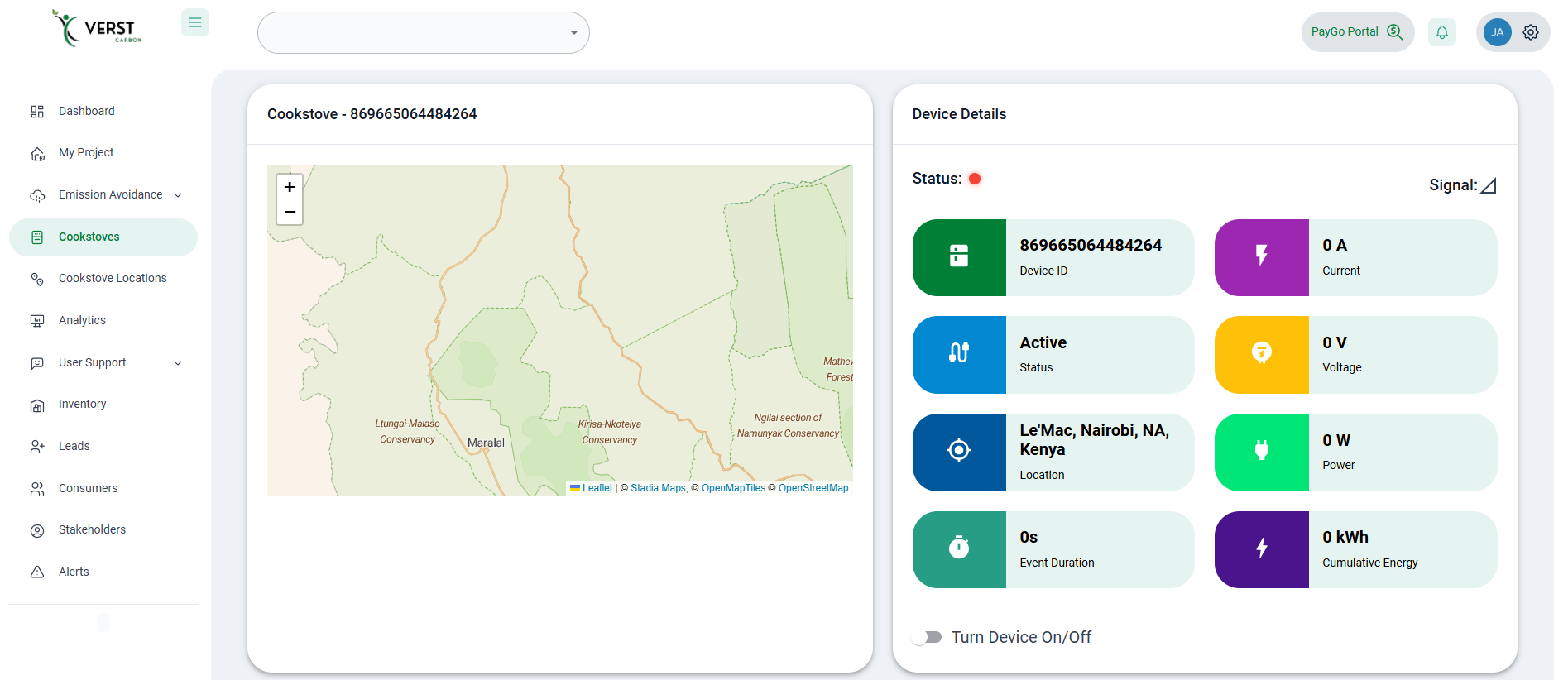Open the OpenStreetMap link
The width and height of the screenshot is (1568, 680).
coord(813,488)
